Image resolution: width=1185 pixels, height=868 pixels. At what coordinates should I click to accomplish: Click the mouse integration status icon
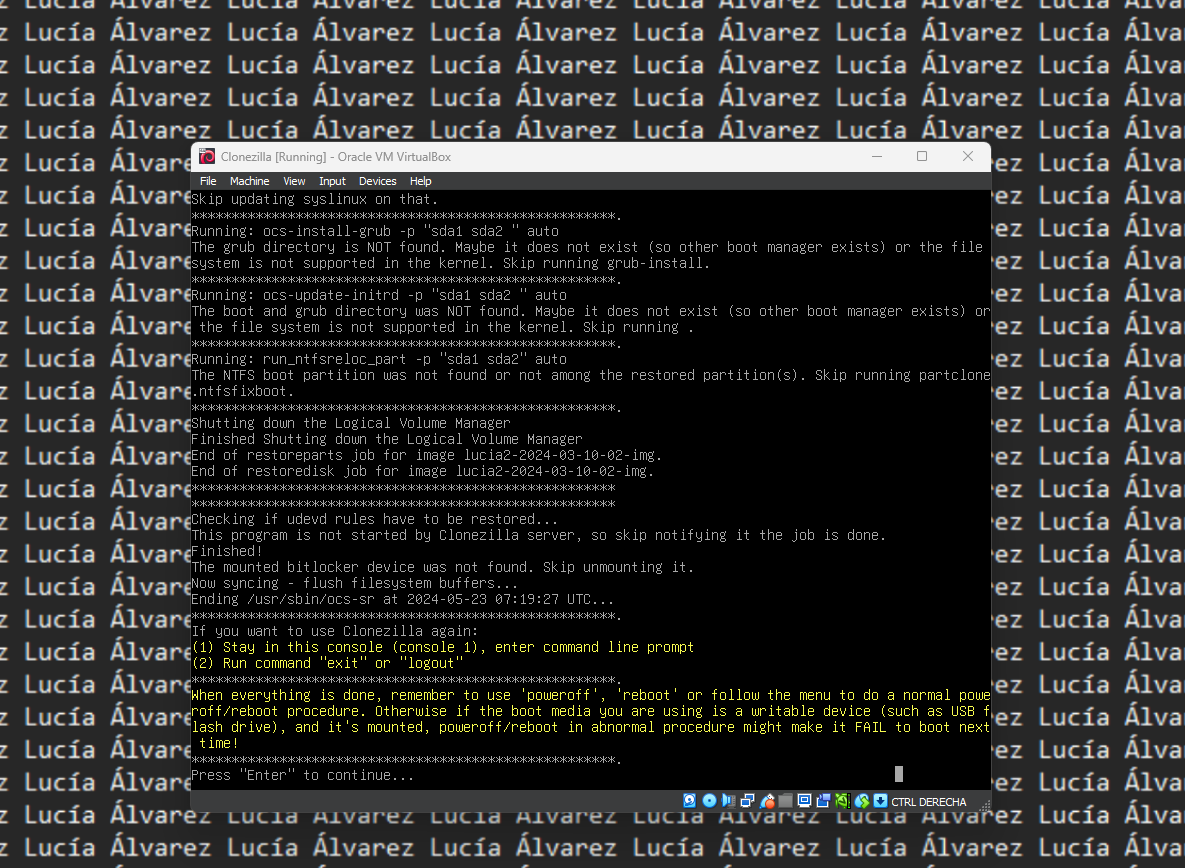pos(862,801)
